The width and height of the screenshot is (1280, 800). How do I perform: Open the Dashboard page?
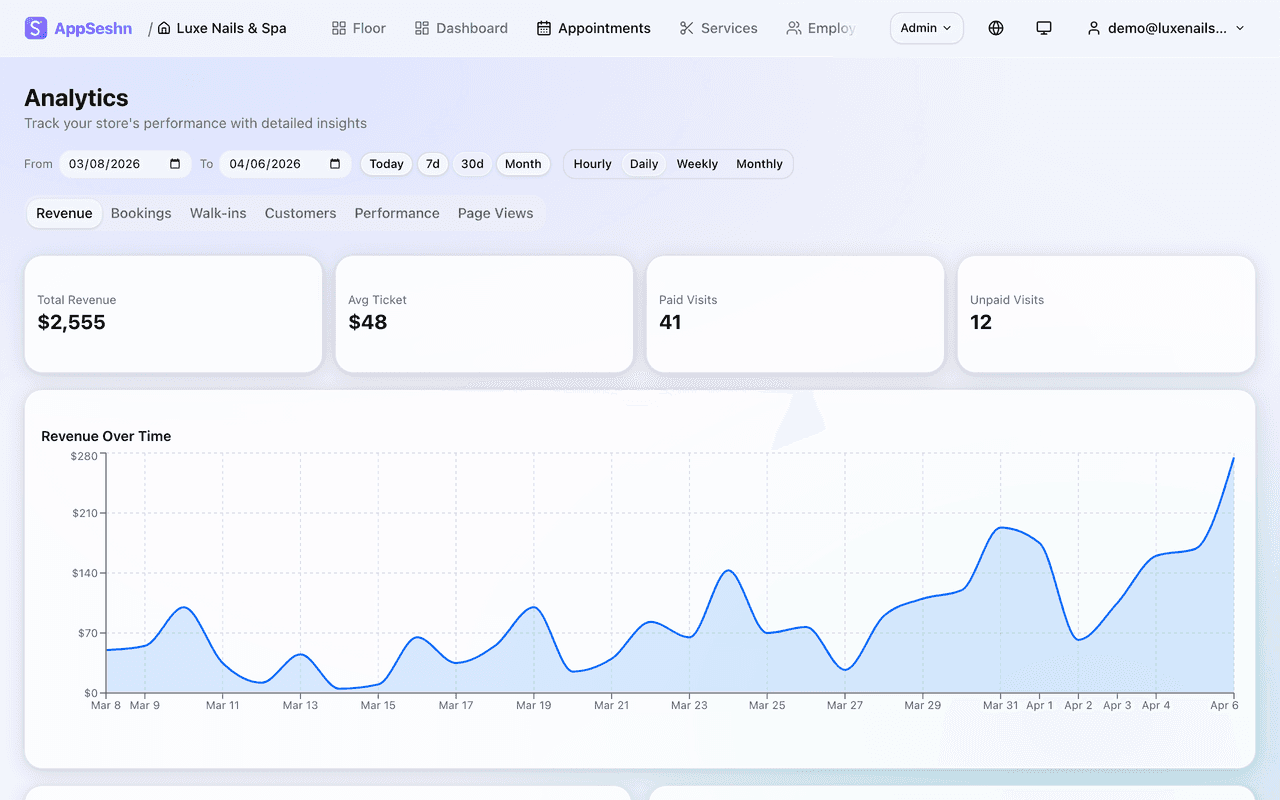pos(462,28)
